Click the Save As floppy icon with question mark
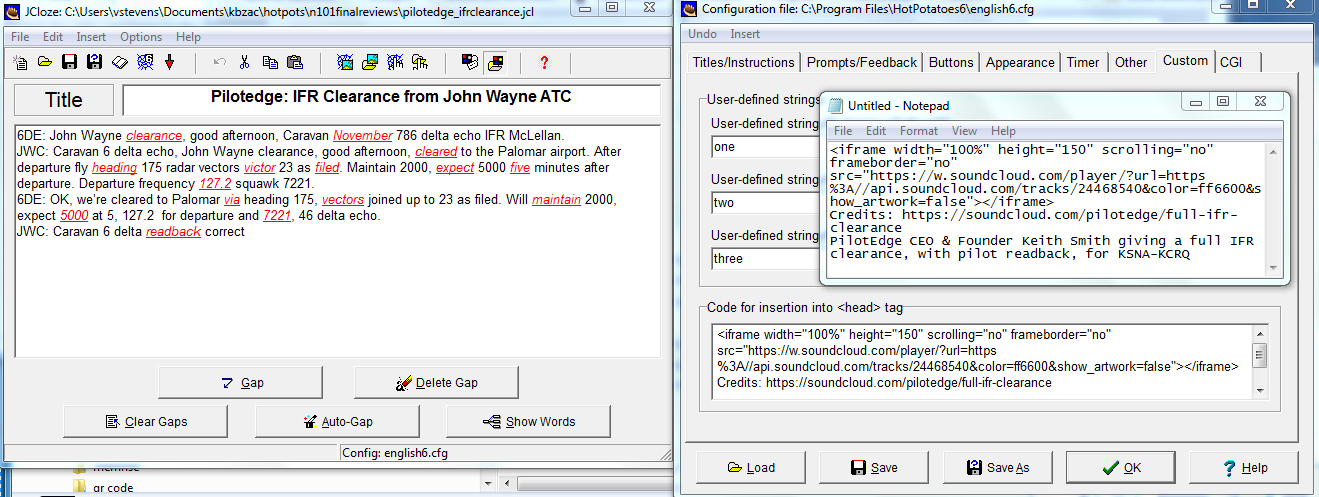This screenshot has height=497, width=1319. tap(95, 63)
